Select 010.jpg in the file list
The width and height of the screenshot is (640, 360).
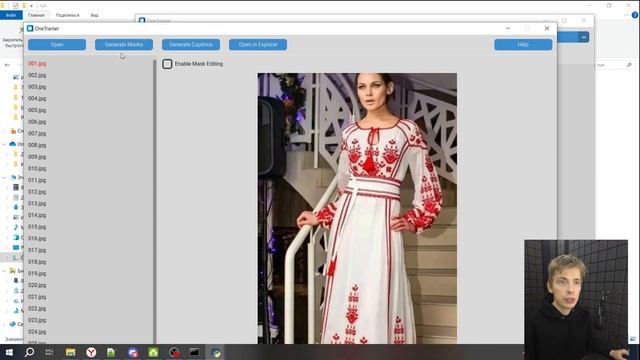pos(37,169)
